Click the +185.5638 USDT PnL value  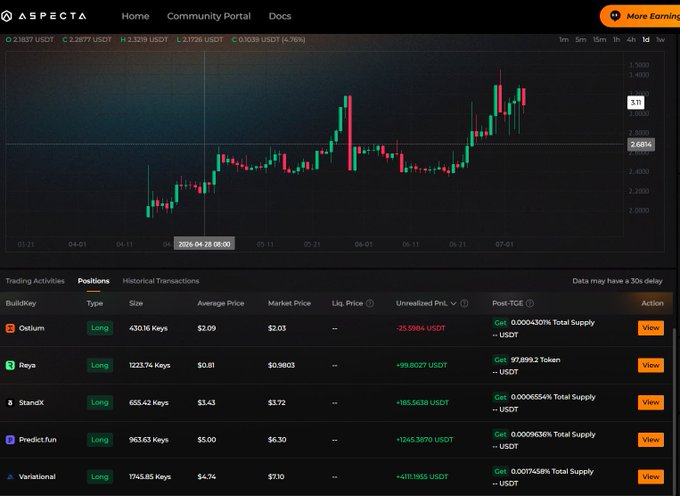coord(422,403)
